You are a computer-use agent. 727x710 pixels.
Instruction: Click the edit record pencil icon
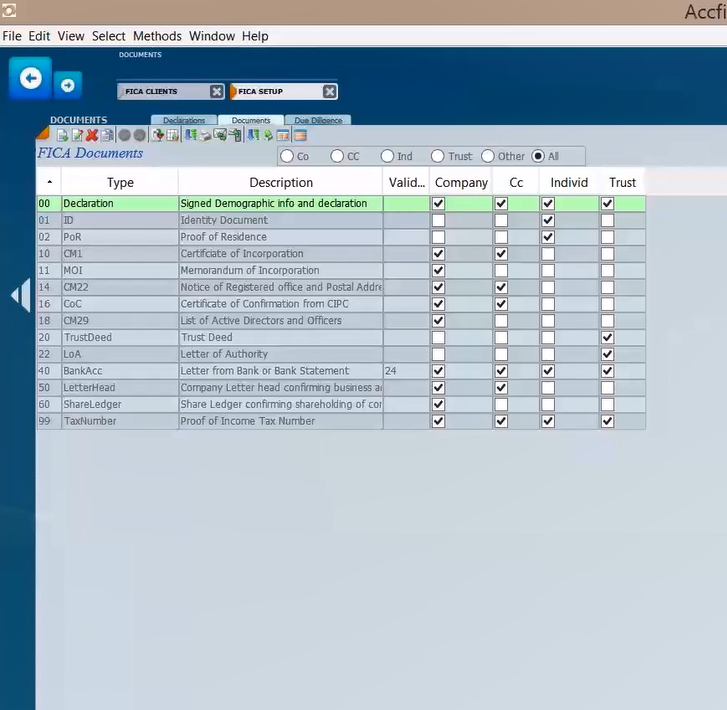[x=77, y=135]
